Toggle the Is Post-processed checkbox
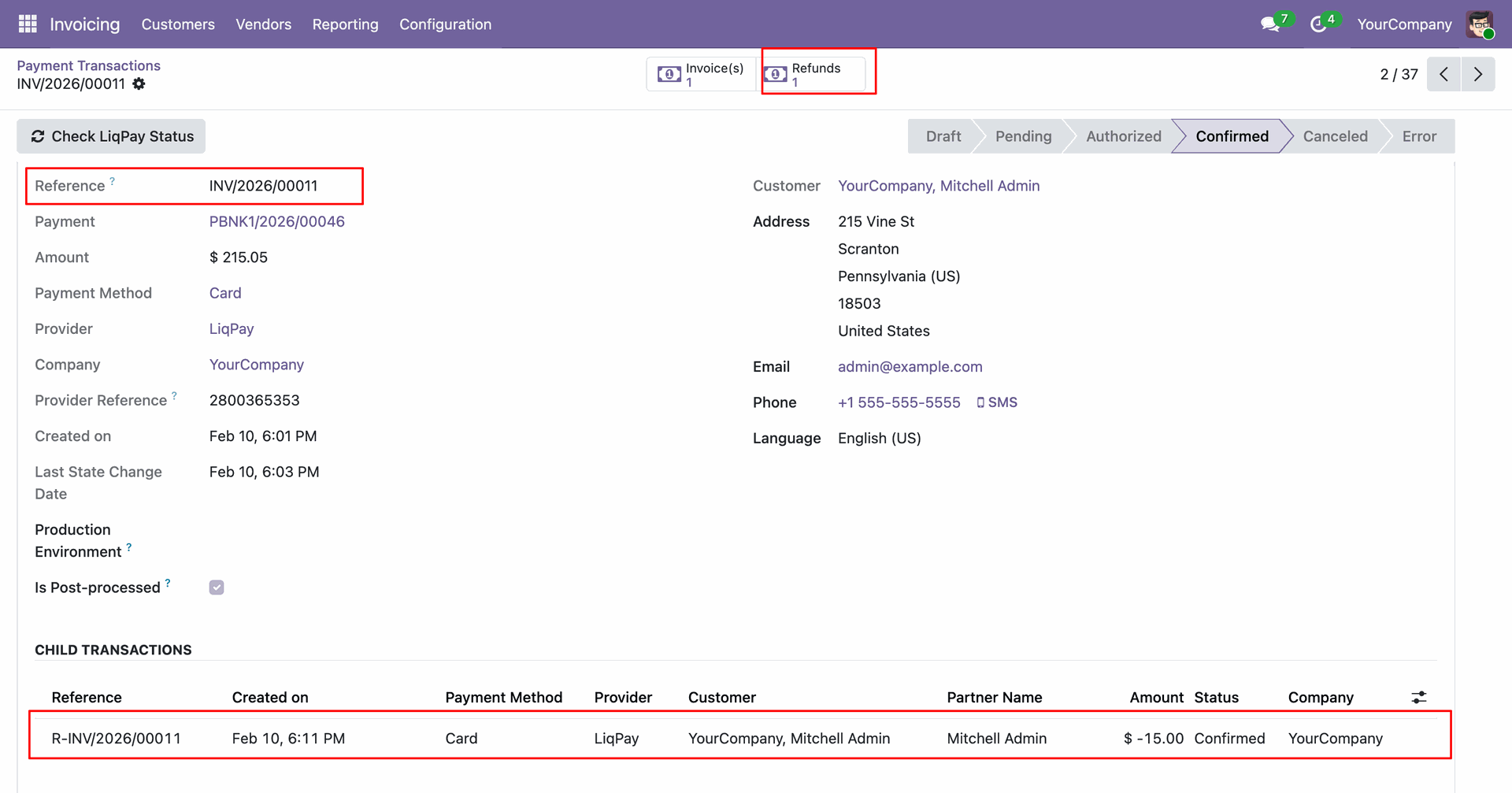1512x793 pixels. click(x=217, y=587)
